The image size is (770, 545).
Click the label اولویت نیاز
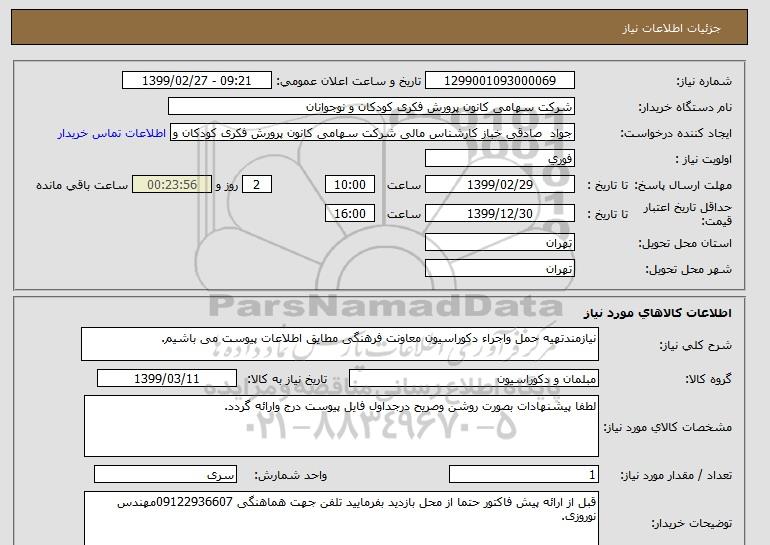[704, 159]
